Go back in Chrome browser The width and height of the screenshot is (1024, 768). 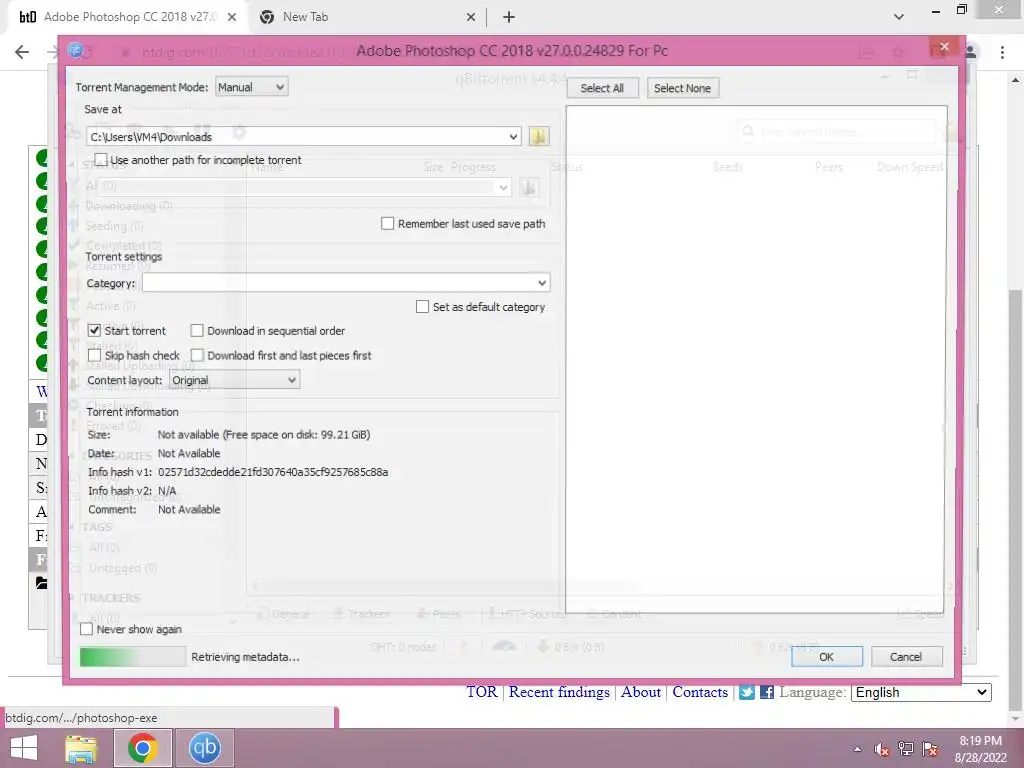click(22, 52)
